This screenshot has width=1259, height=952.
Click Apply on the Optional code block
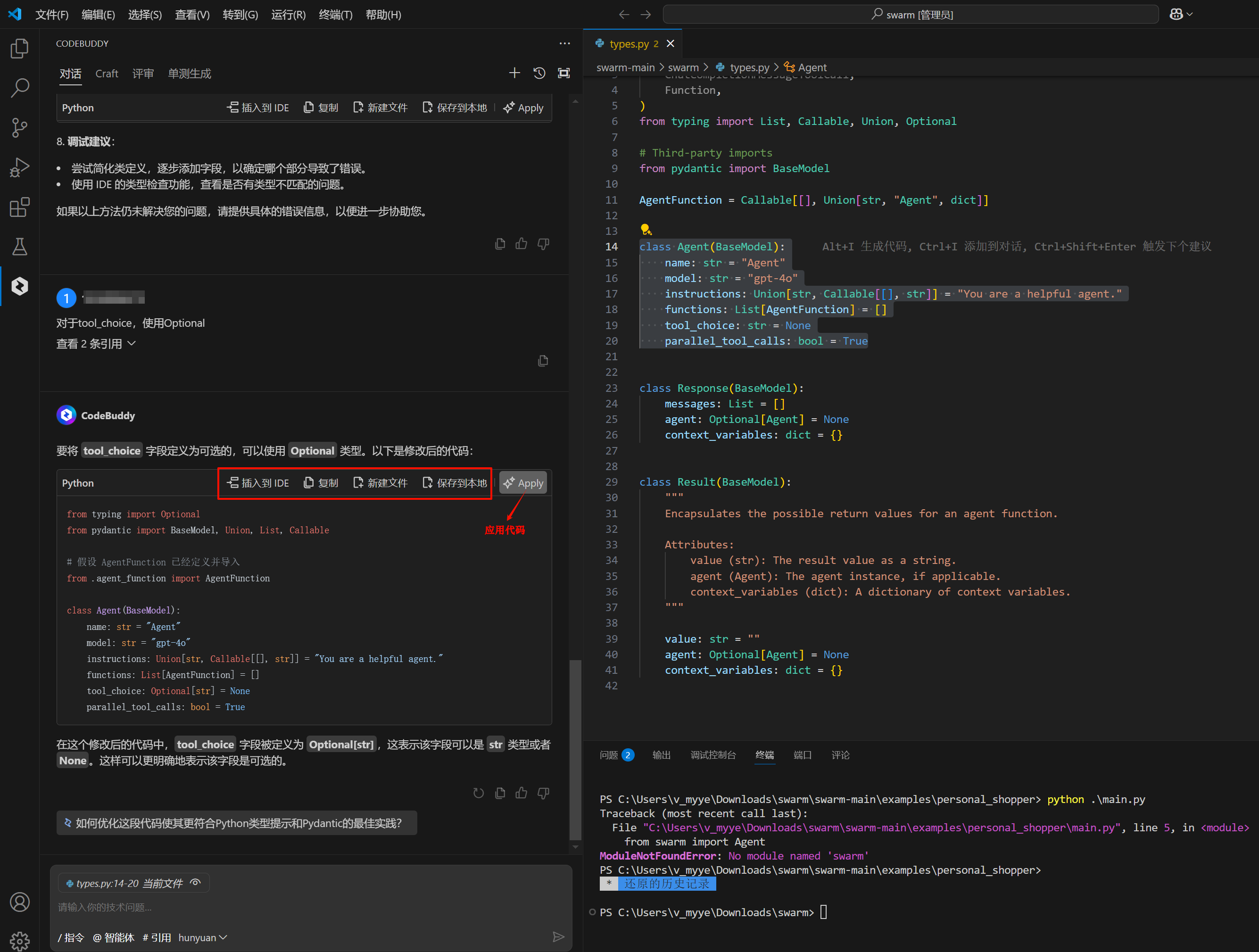[x=523, y=482]
